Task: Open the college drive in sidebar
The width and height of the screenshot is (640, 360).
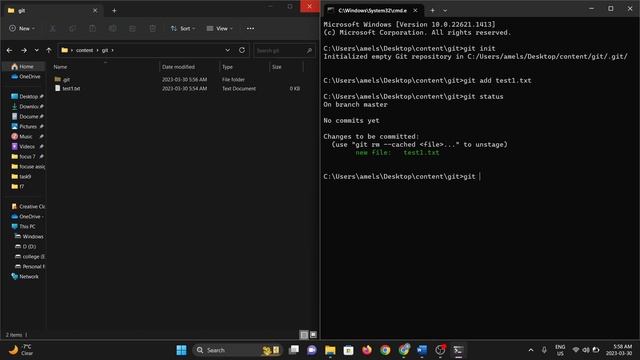Action: click(x=29, y=257)
